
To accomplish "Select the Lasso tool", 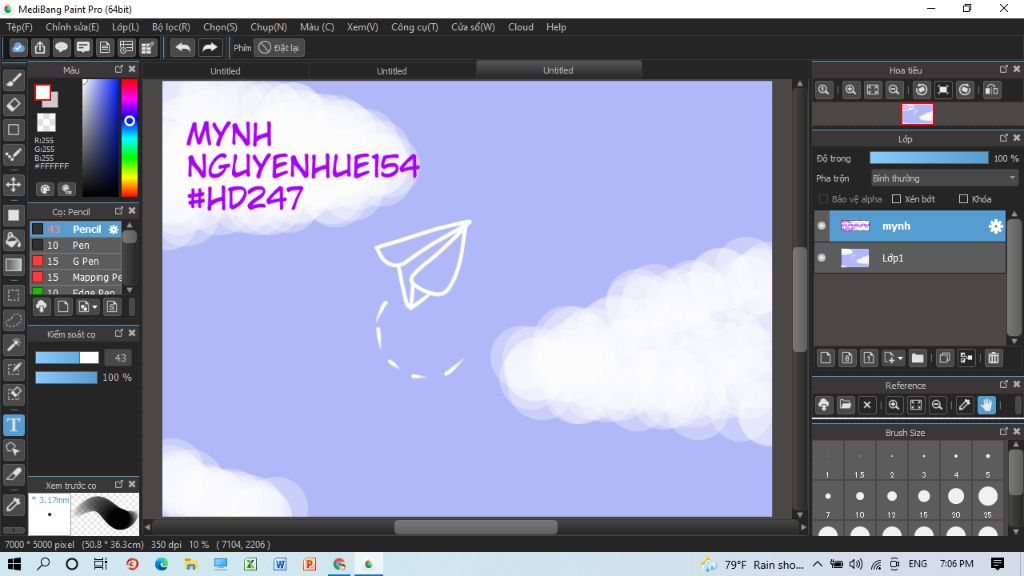I will click(x=14, y=320).
